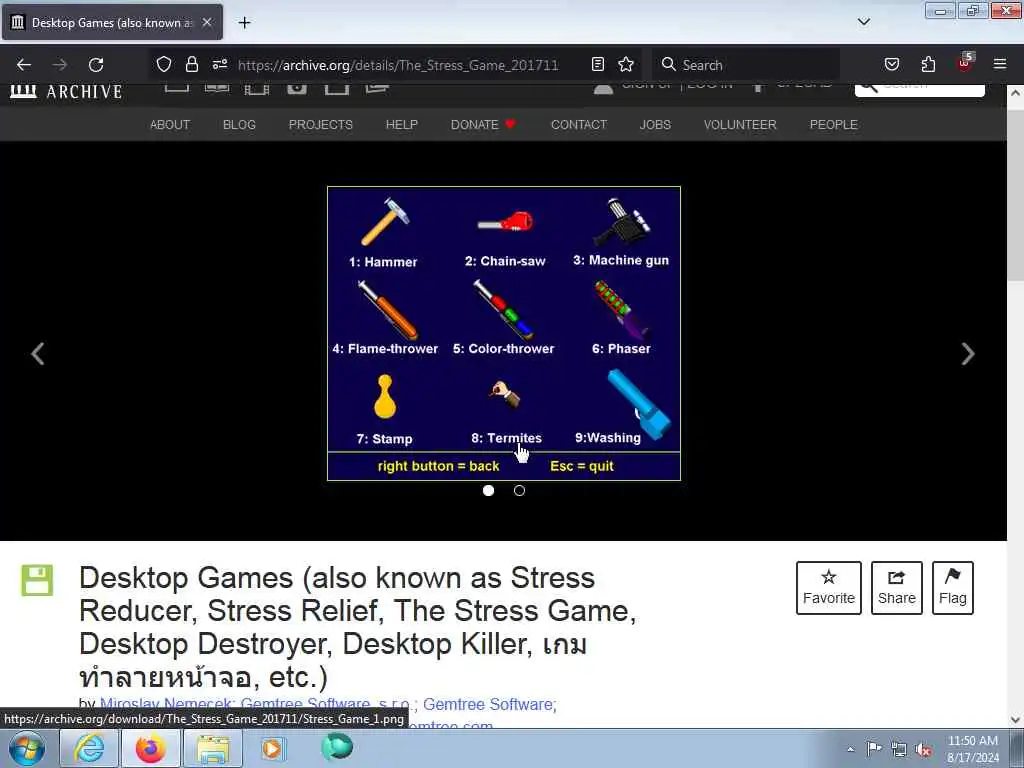Click the Flag button
1024x768 pixels.
pos(952,588)
